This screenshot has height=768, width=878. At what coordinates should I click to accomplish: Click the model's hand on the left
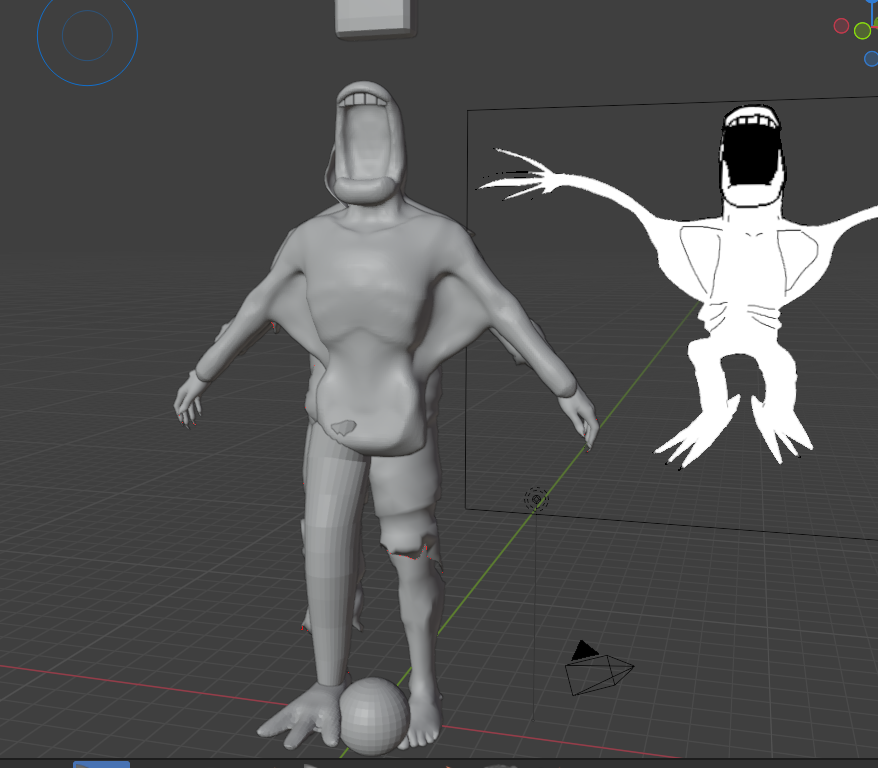(x=188, y=402)
